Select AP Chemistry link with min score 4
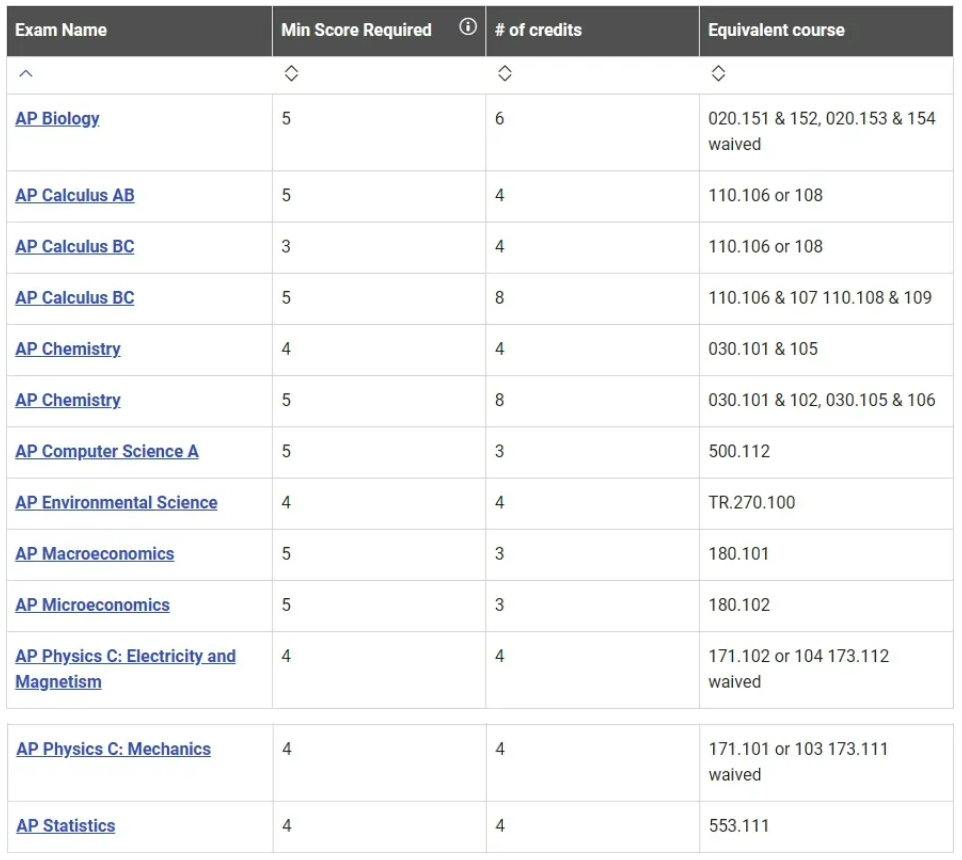This screenshot has width=962, height=860. point(67,348)
